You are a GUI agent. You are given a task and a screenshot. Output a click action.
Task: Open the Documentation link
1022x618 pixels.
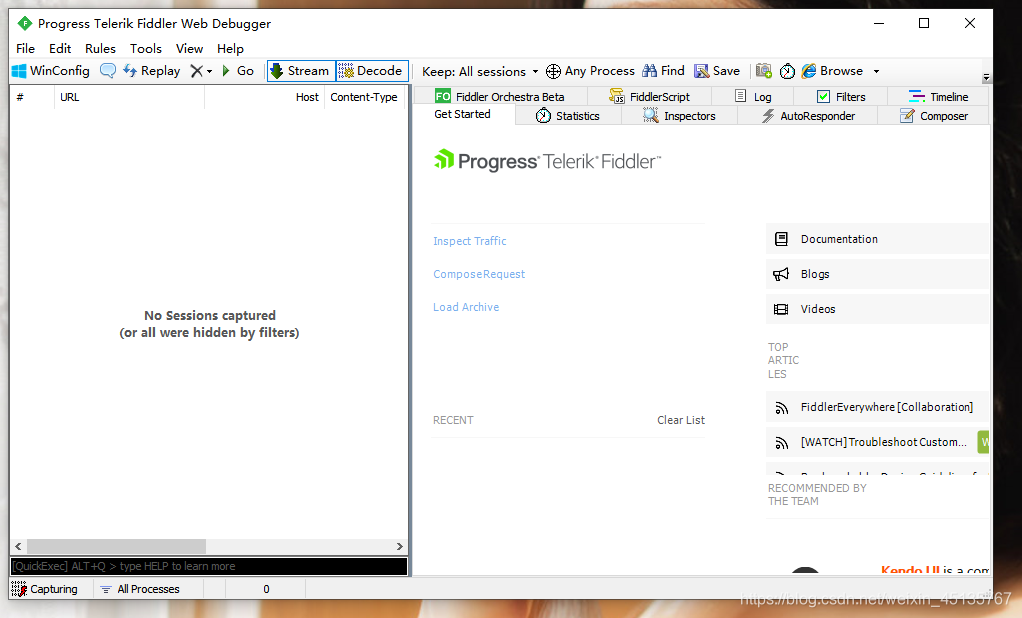[877, 239]
